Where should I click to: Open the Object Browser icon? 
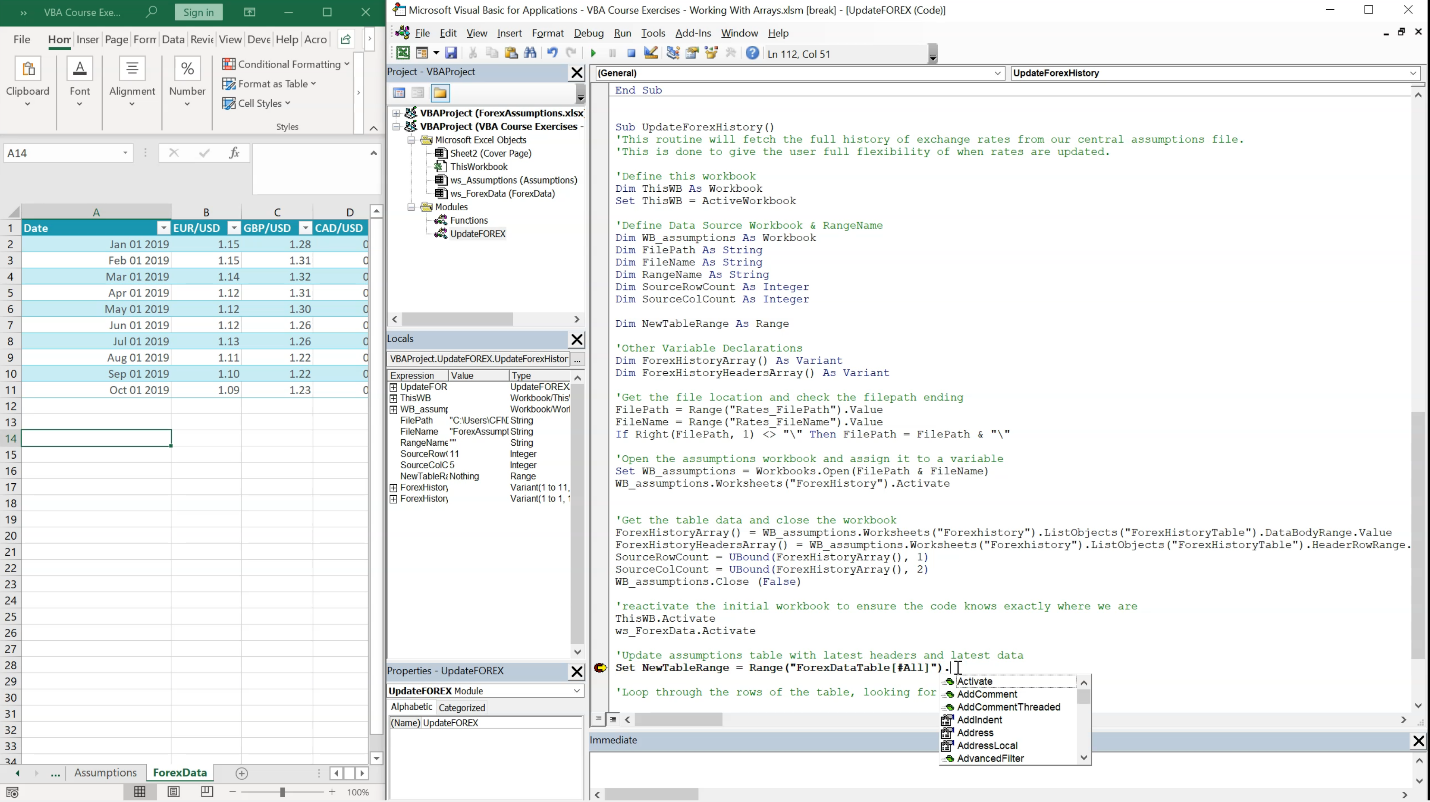711,53
